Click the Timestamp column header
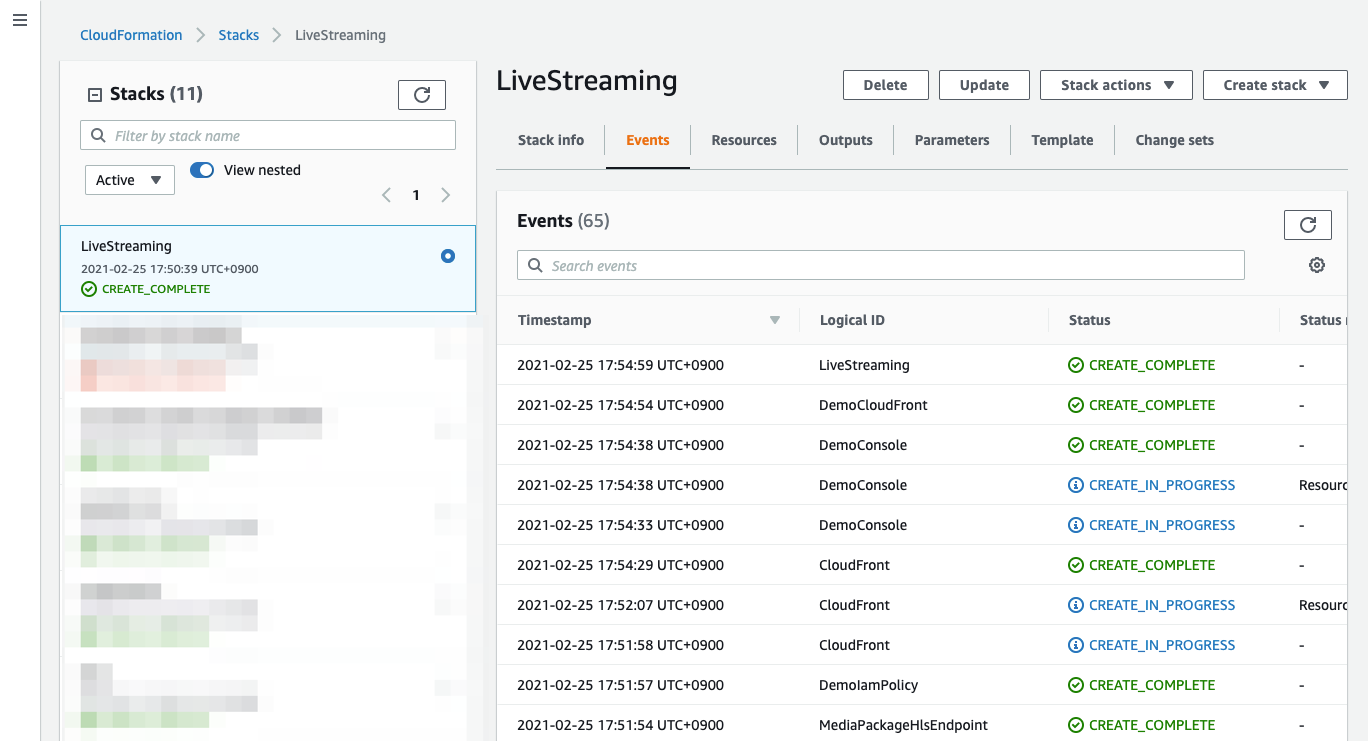This screenshot has height=741, width=1368. [554, 320]
